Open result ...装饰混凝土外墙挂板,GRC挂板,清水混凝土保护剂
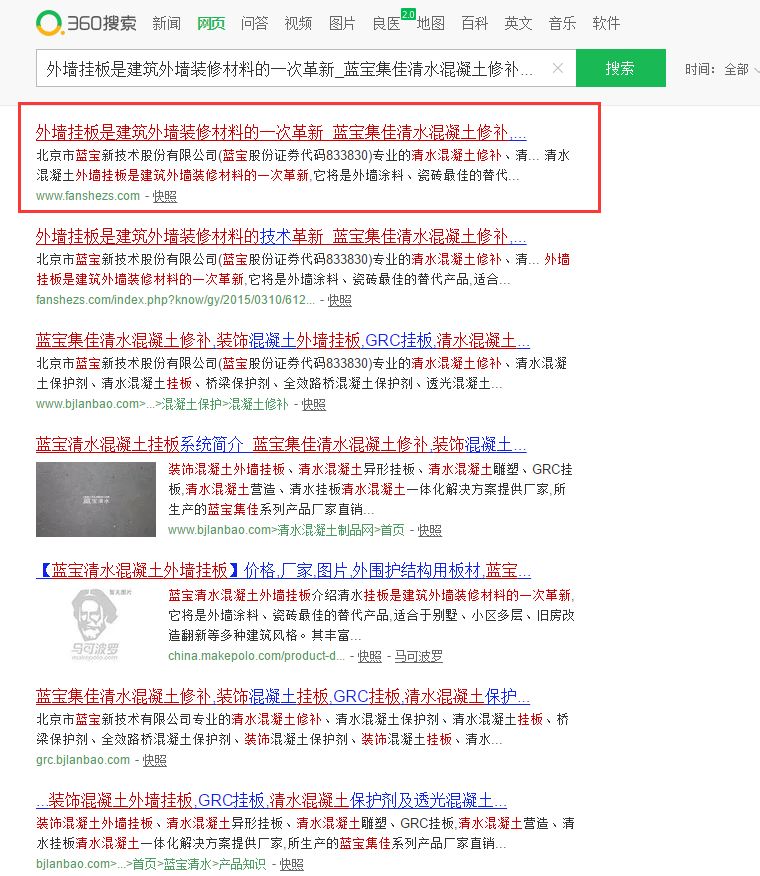Screen dimensions: 760x876 point(272,801)
